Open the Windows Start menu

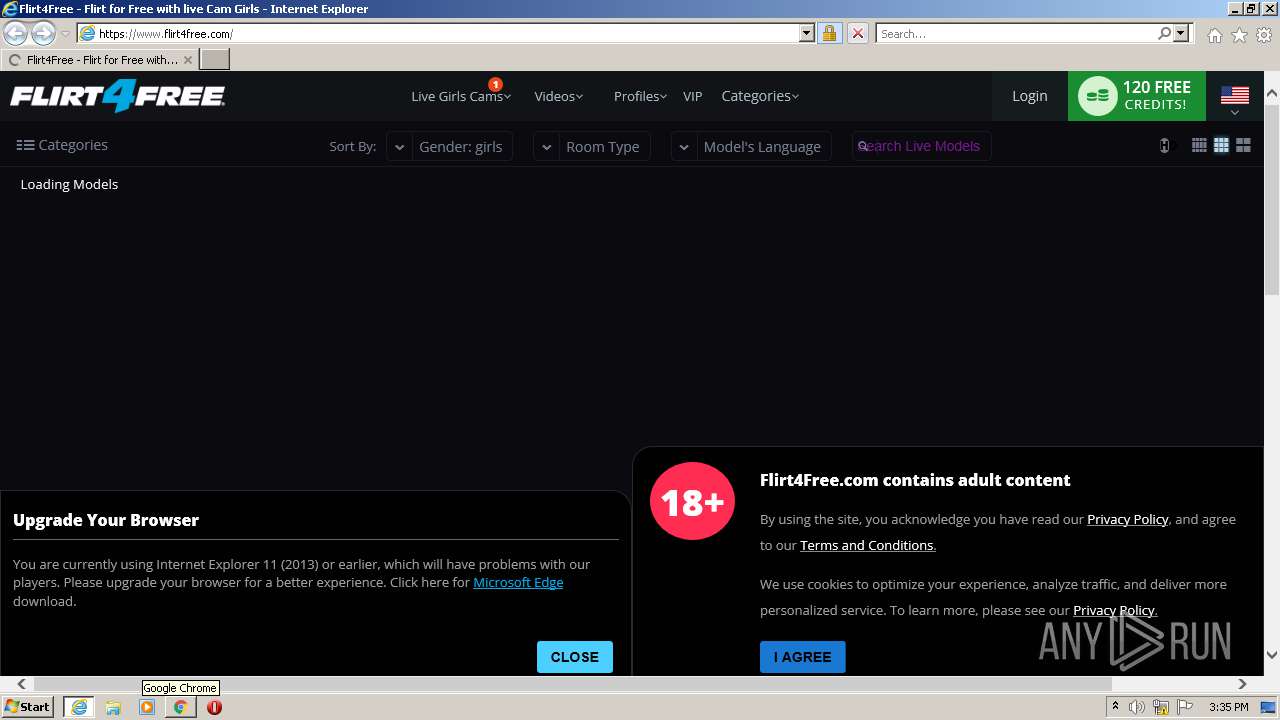[x=28, y=707]
